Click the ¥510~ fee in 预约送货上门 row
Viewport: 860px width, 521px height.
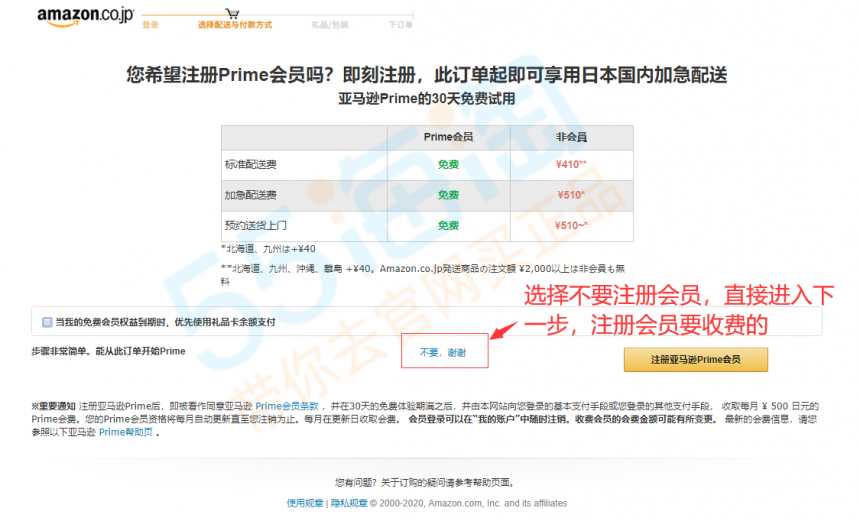(571, 225)
